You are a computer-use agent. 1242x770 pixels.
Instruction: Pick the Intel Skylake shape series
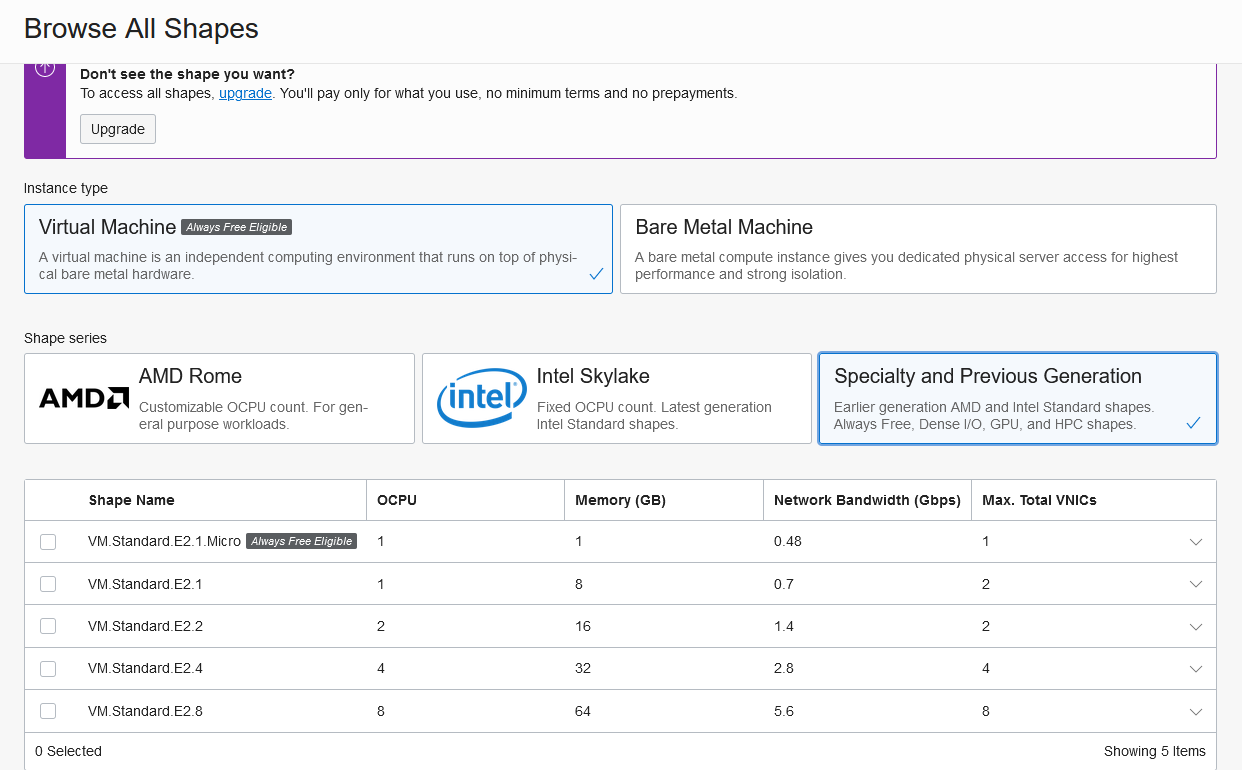(616, 398)
